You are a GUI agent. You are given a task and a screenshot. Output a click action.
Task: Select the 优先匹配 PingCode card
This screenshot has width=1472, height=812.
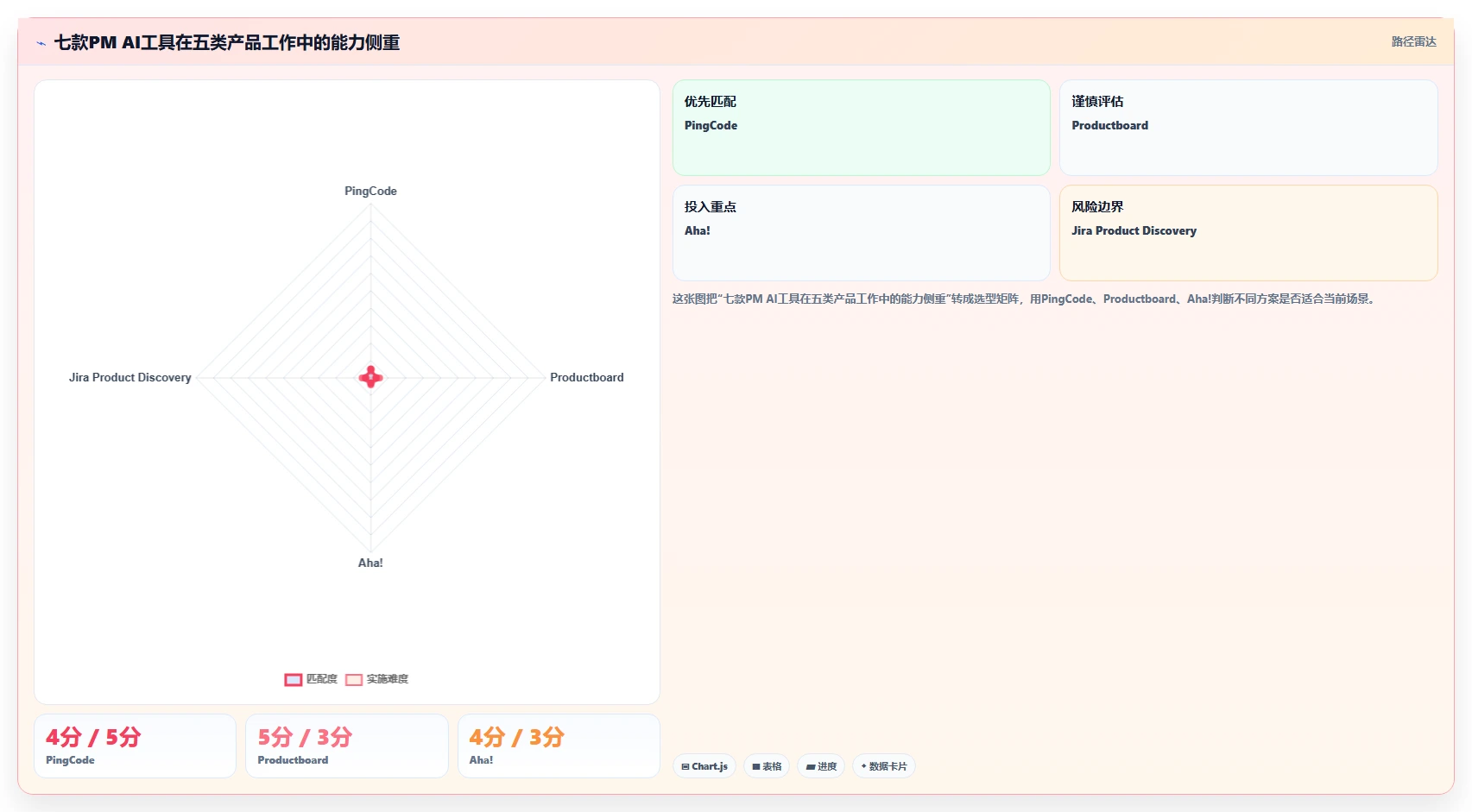(861, 128)
